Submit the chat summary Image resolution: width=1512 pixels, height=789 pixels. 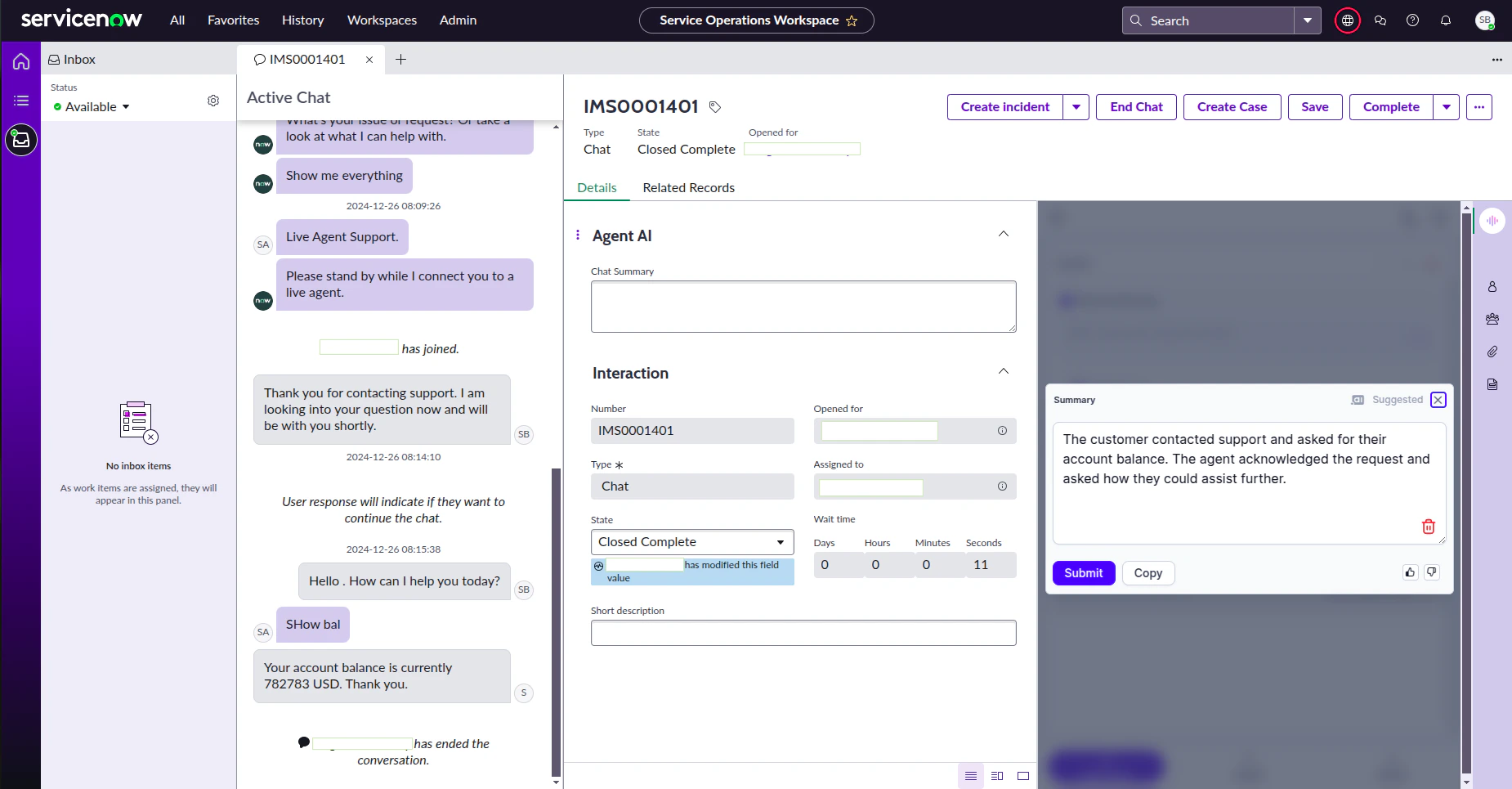(x=1083, y=572)
